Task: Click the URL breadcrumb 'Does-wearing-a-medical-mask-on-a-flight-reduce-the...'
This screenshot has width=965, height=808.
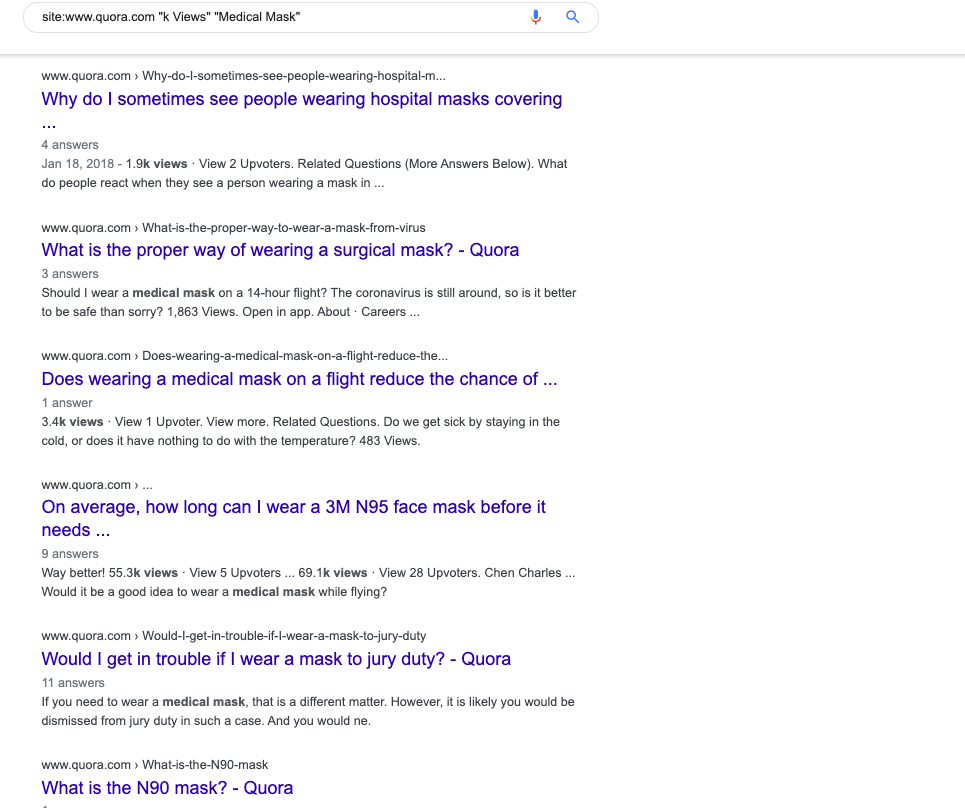Action: pyautogui.click(x=295, y=356)
